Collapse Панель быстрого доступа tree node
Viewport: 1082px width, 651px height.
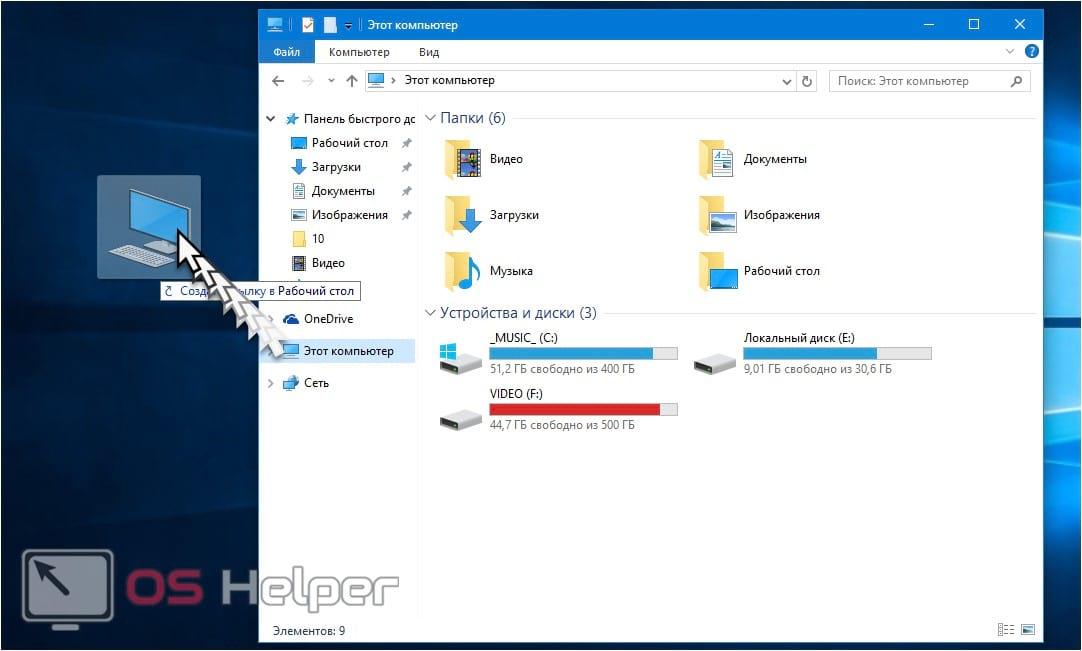click(270, 119)
